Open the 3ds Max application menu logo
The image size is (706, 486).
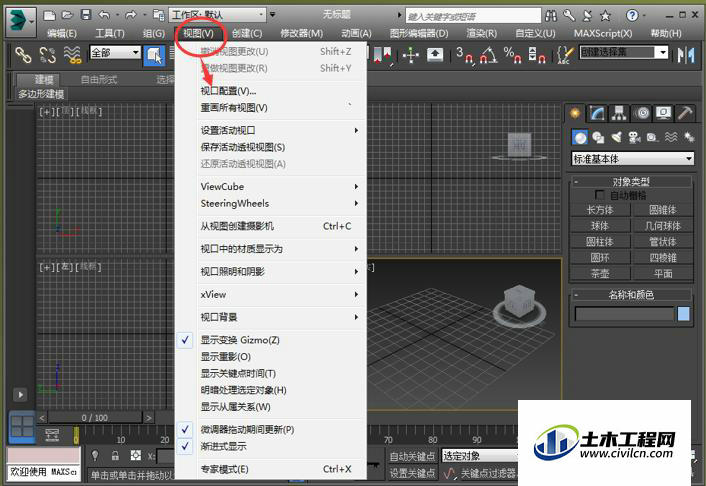point(20,22)
